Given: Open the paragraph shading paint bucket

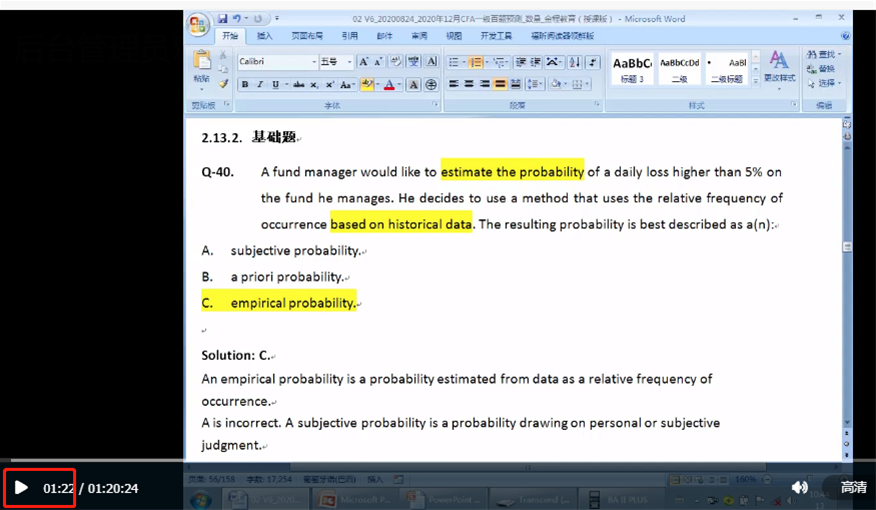Looking at the screenshot, I should 556,84.
